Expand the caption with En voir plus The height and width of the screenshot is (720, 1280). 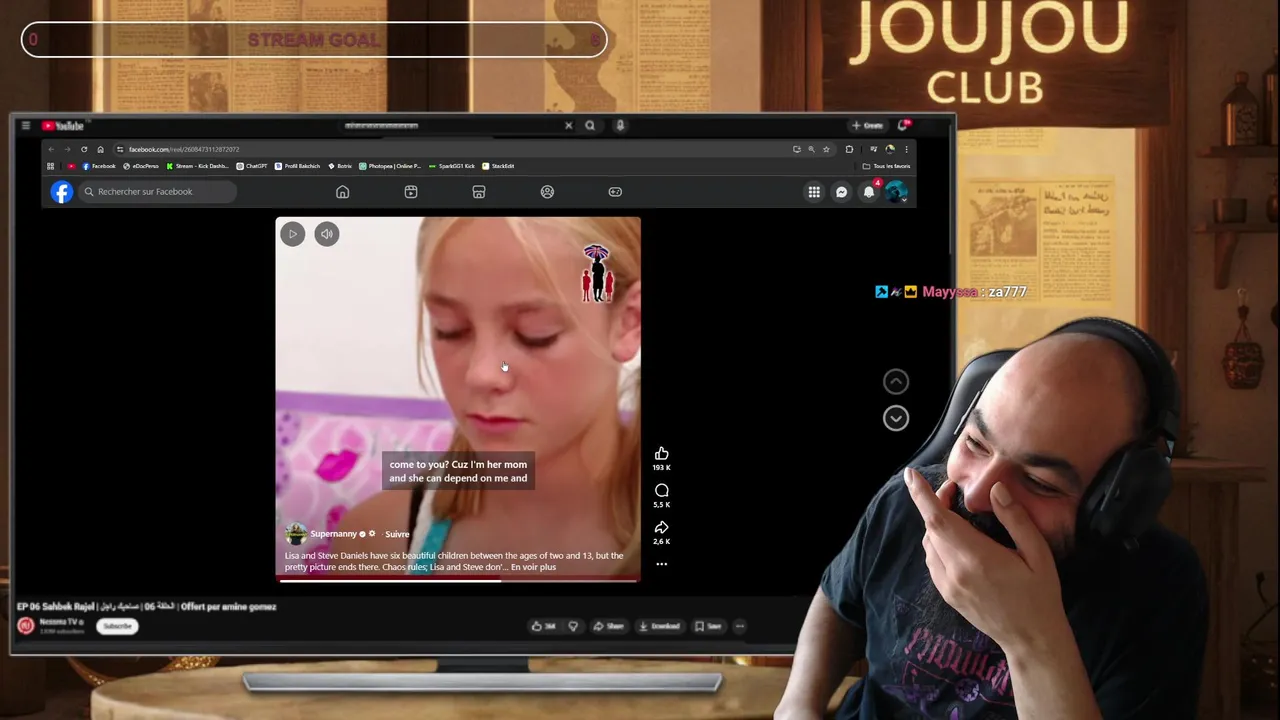point(533,567)
